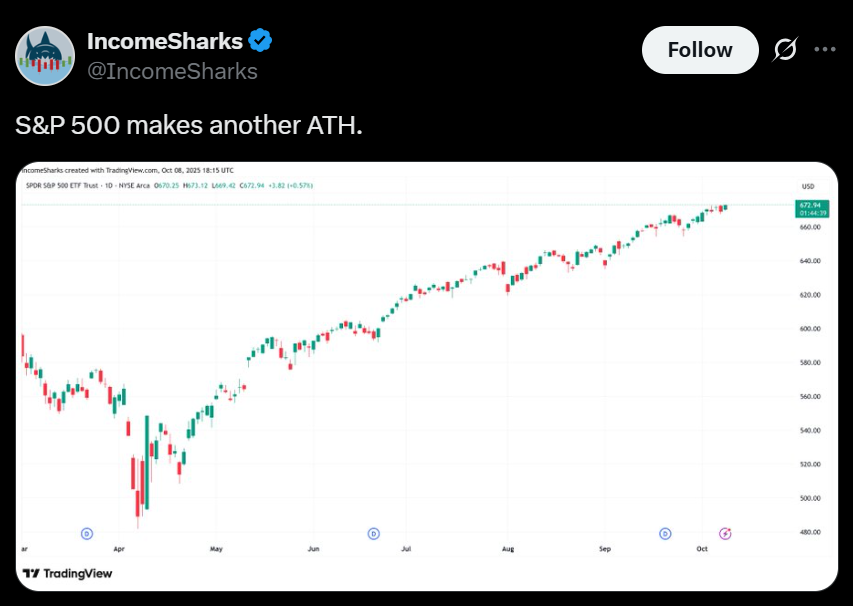Click the dividend D marker in late September
This screenshot has height=606, width=853.
click(666, 533)
